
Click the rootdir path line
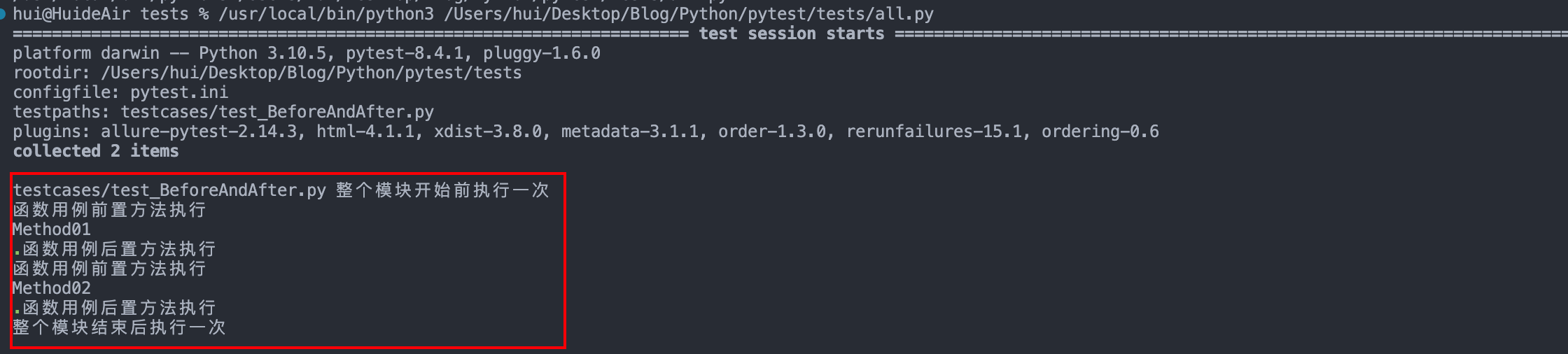pyautogui.click(x=267, y=73)
